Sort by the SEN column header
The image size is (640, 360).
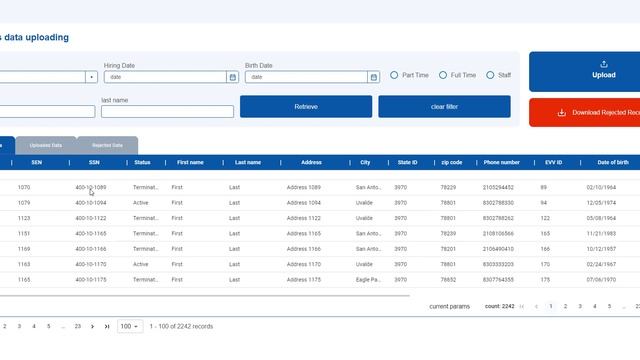(37, 162)
